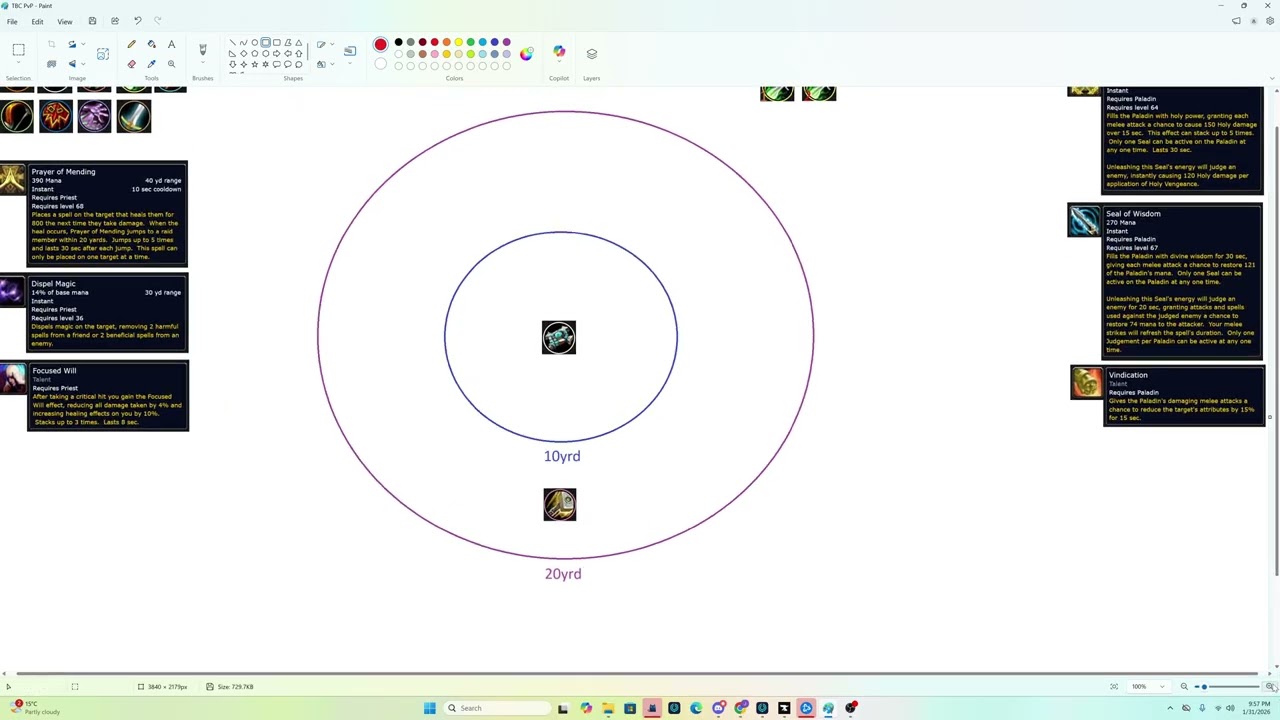1280x720 pixels.
Task: Open the Windows Start menu
Action: (429, 708)
